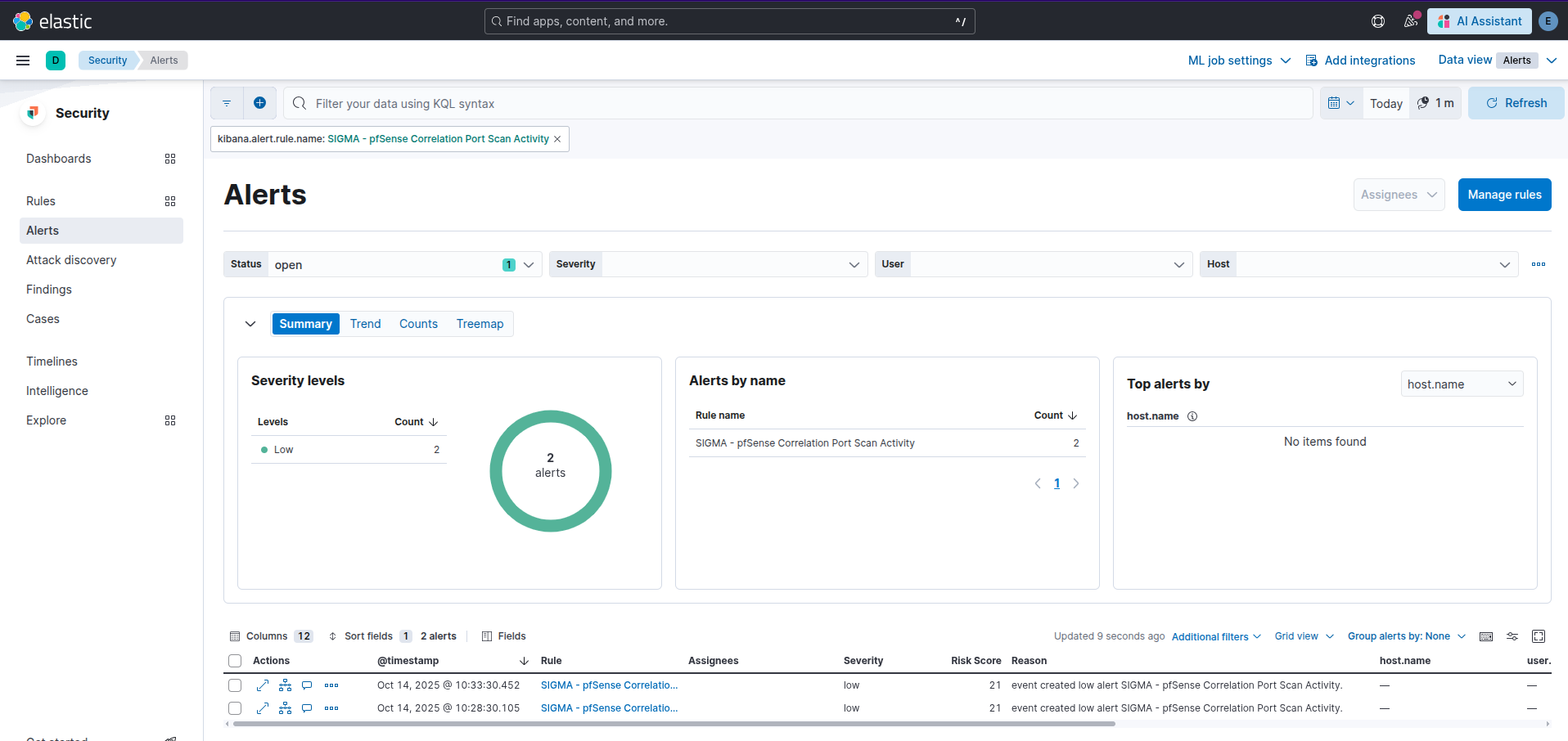The width and height of the screenshot is (1568, 741).
Task: Click the Manage rules button
Action: [1504, 195]
